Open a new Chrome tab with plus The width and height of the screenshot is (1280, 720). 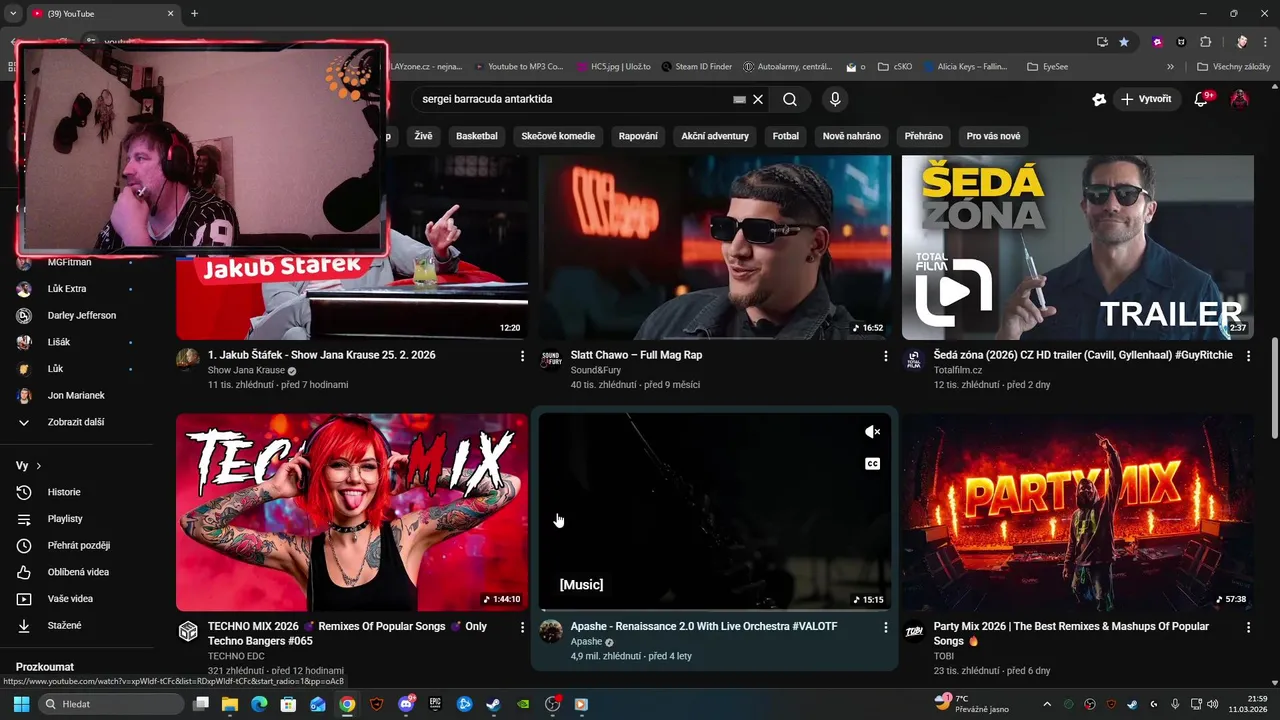click(x=194, y=13)
